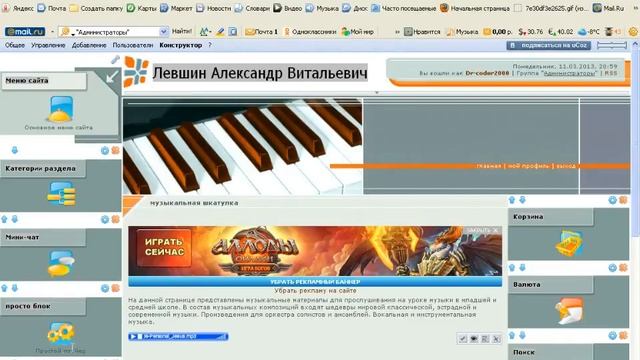Expand the mail.ru toolbar search dropdown arrow

[164, 31]
